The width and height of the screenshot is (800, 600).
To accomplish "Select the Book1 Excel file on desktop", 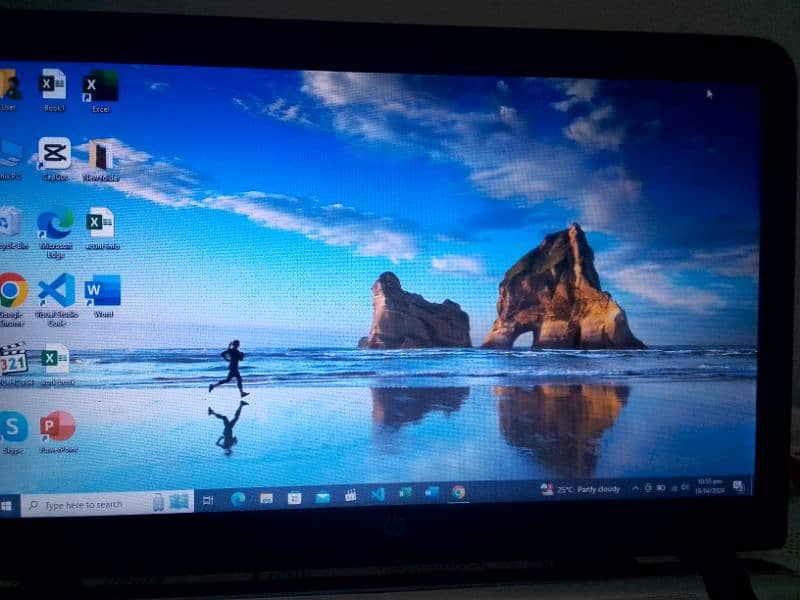I will [54, 89].
